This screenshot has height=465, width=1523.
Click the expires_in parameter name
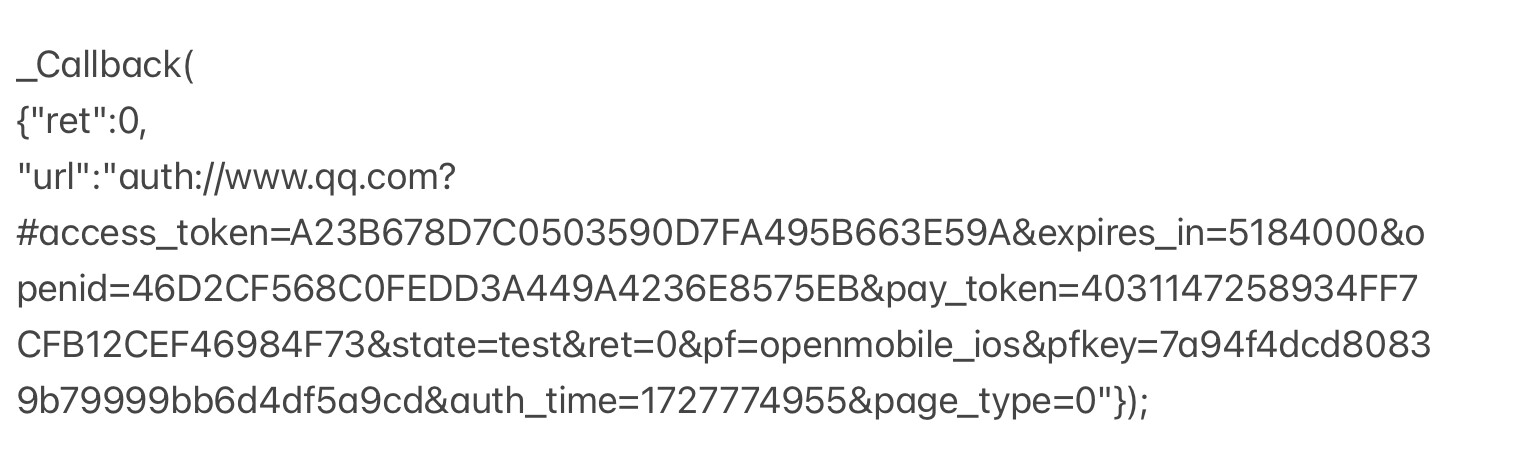(1122, 235)
